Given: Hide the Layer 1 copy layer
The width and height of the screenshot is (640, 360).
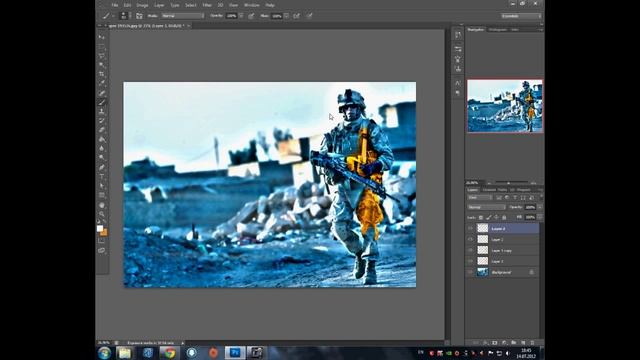Looking at the screenshot, I should pyautogui.click(x=470, y=250).
